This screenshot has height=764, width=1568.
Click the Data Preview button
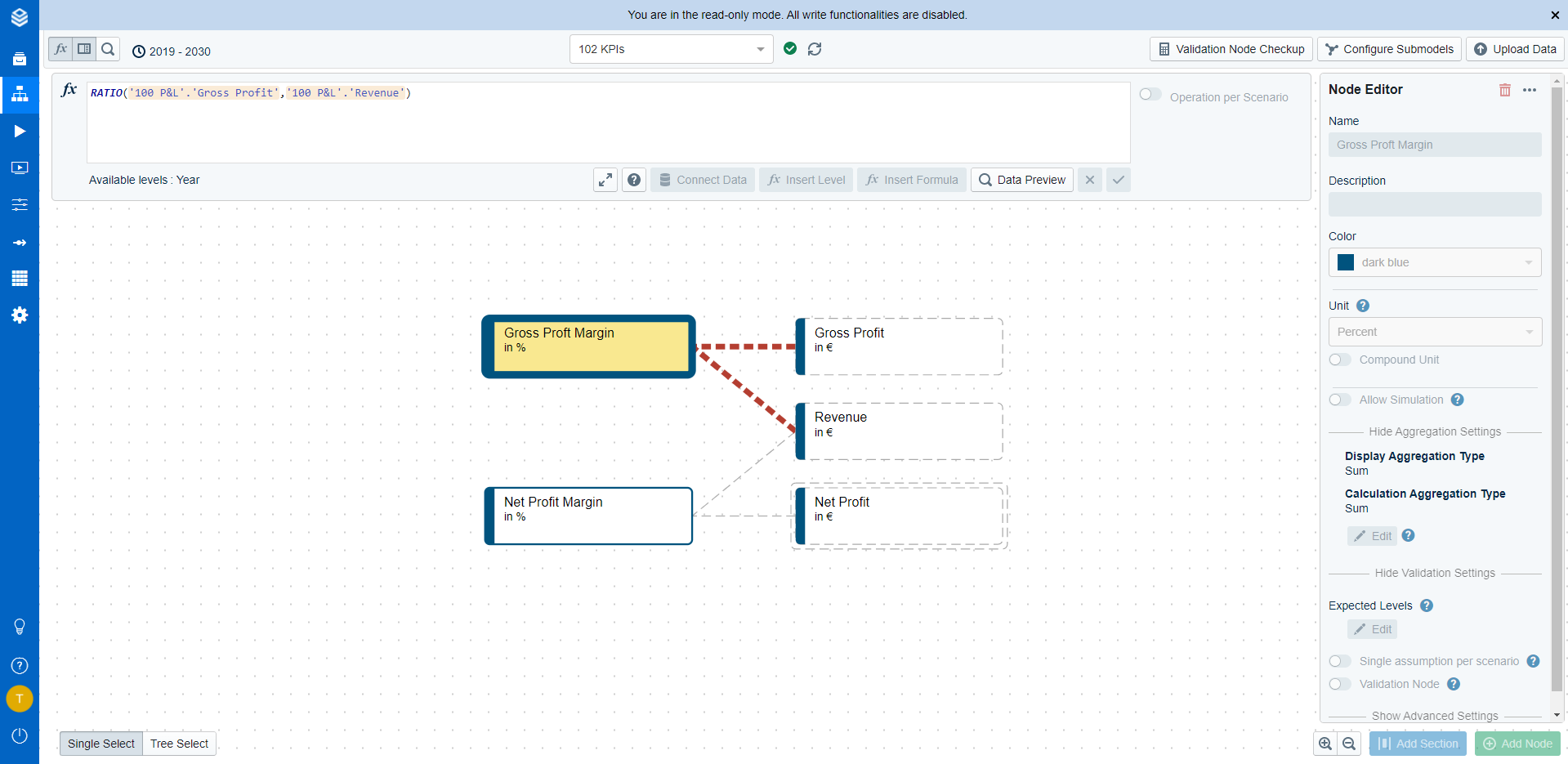(x=1022, y=180)
